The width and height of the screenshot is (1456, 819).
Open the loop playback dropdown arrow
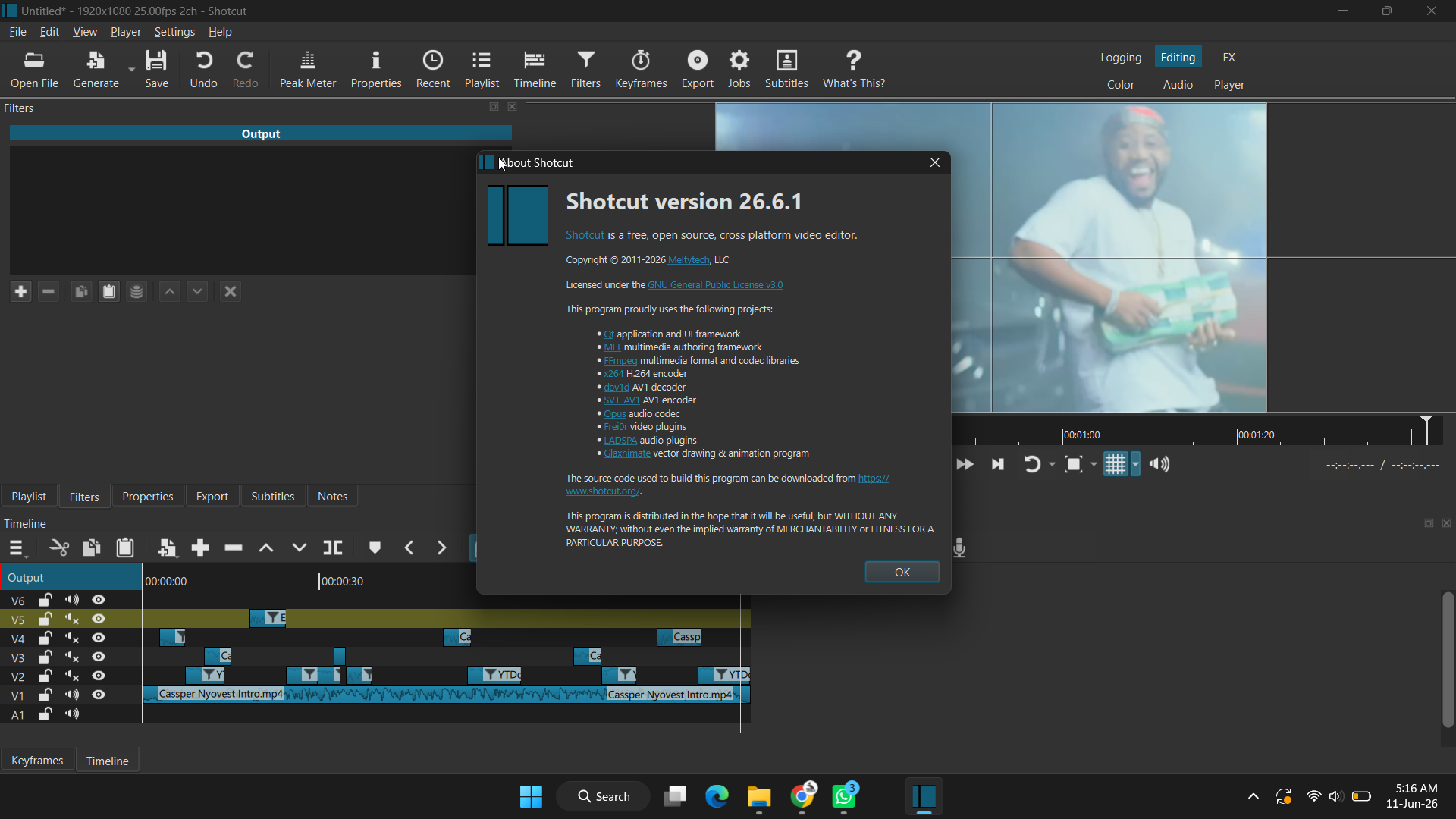coord(1053,464)
